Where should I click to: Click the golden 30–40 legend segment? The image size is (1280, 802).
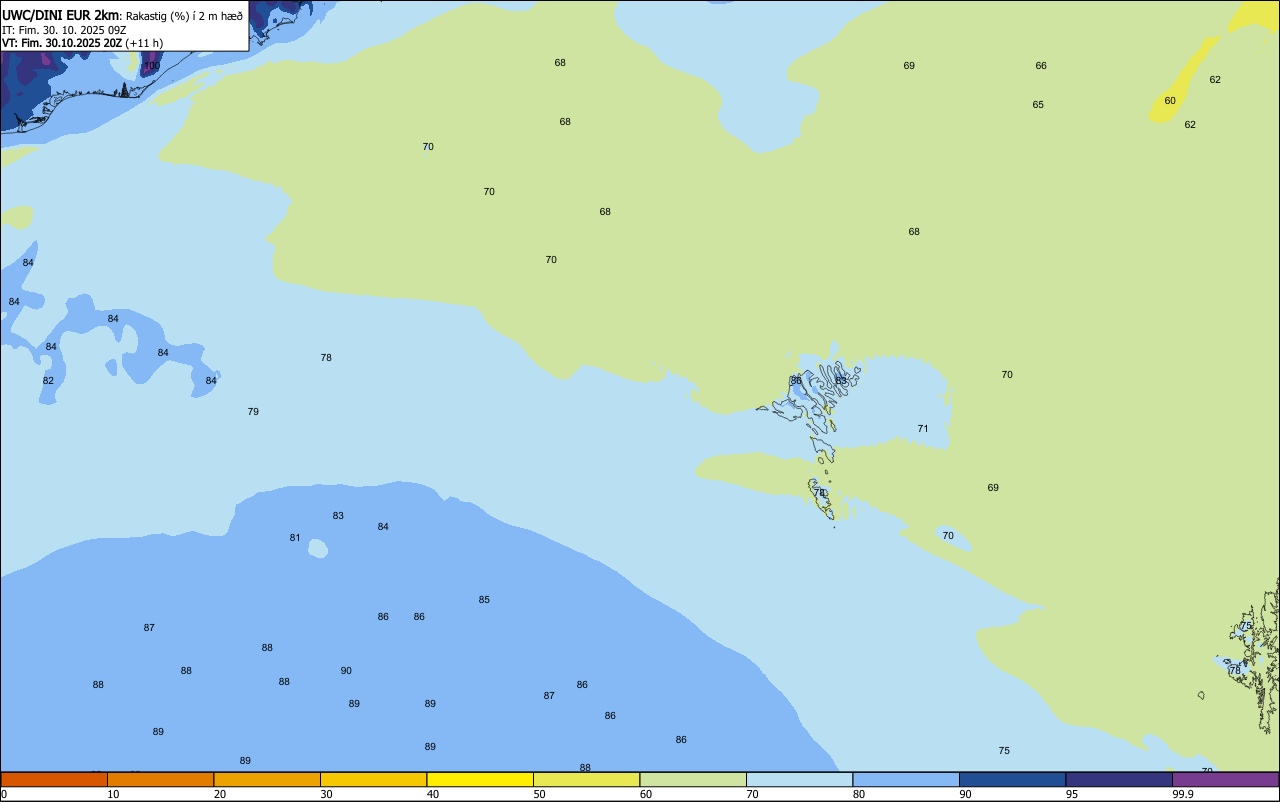tap(373, 779)
